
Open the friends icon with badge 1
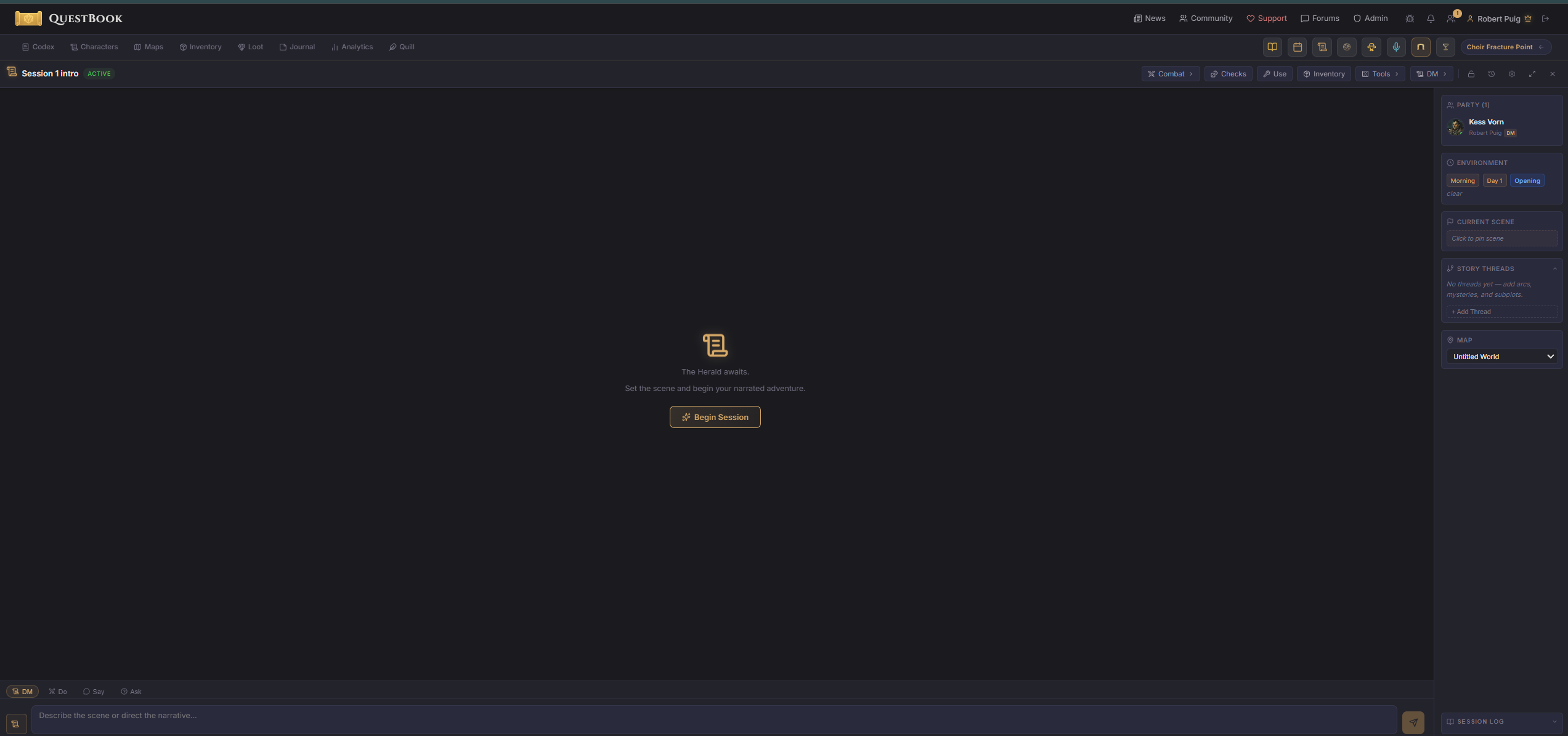click(x=1452, y=18)
